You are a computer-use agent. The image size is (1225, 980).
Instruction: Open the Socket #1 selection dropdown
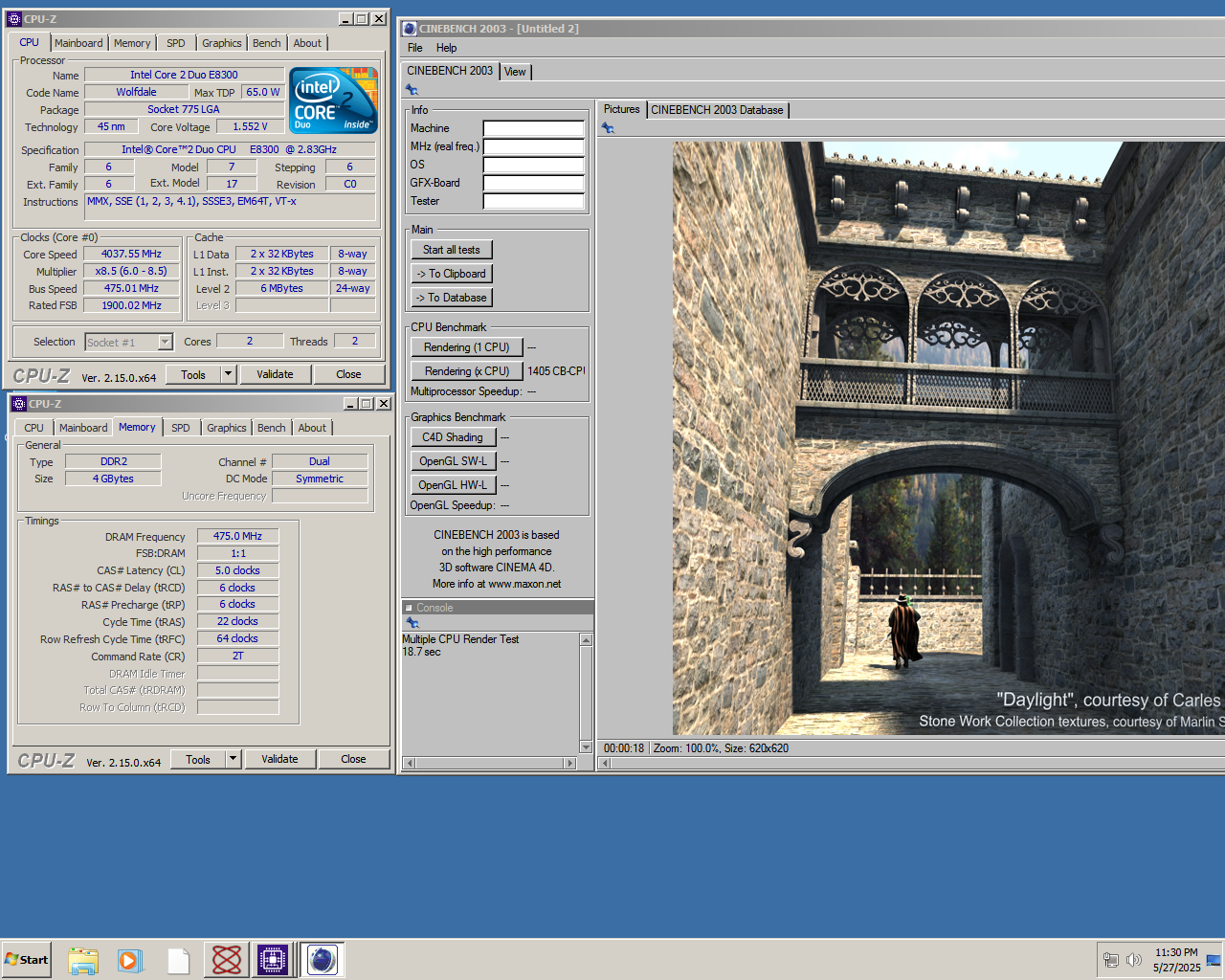click(165, 342)
